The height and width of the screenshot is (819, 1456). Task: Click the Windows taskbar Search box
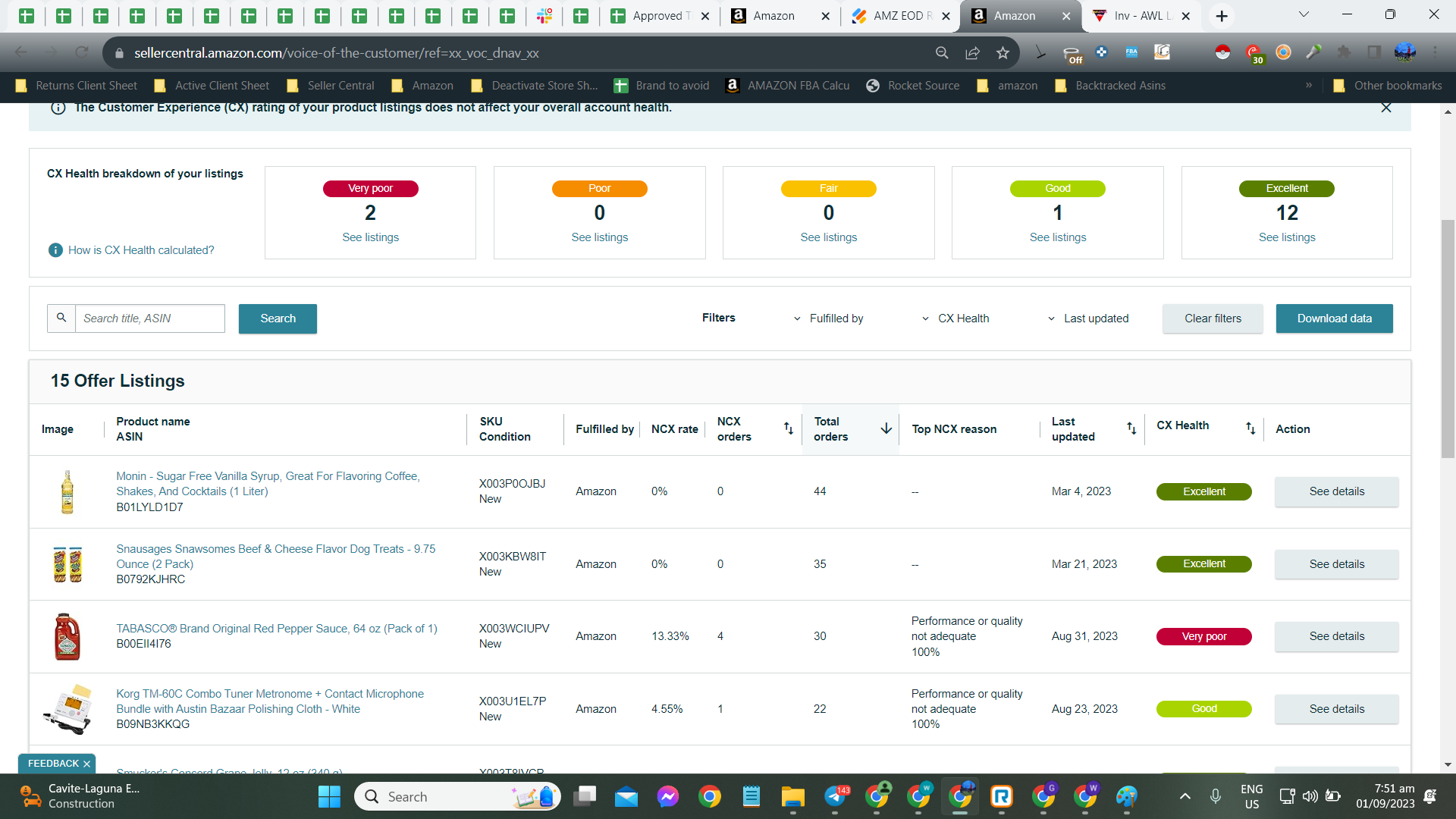457,796
